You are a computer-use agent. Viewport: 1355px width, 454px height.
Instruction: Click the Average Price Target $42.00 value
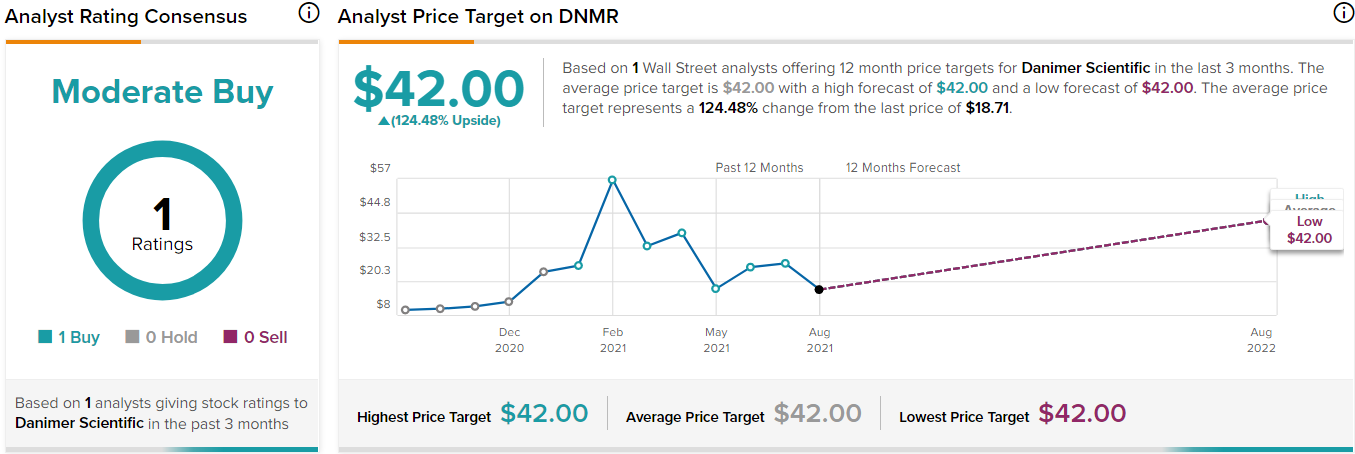[817, 413]
